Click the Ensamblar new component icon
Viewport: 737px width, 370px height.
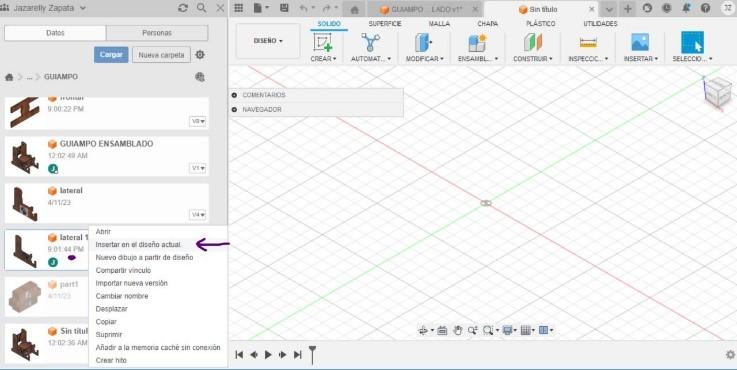(477, 43)
